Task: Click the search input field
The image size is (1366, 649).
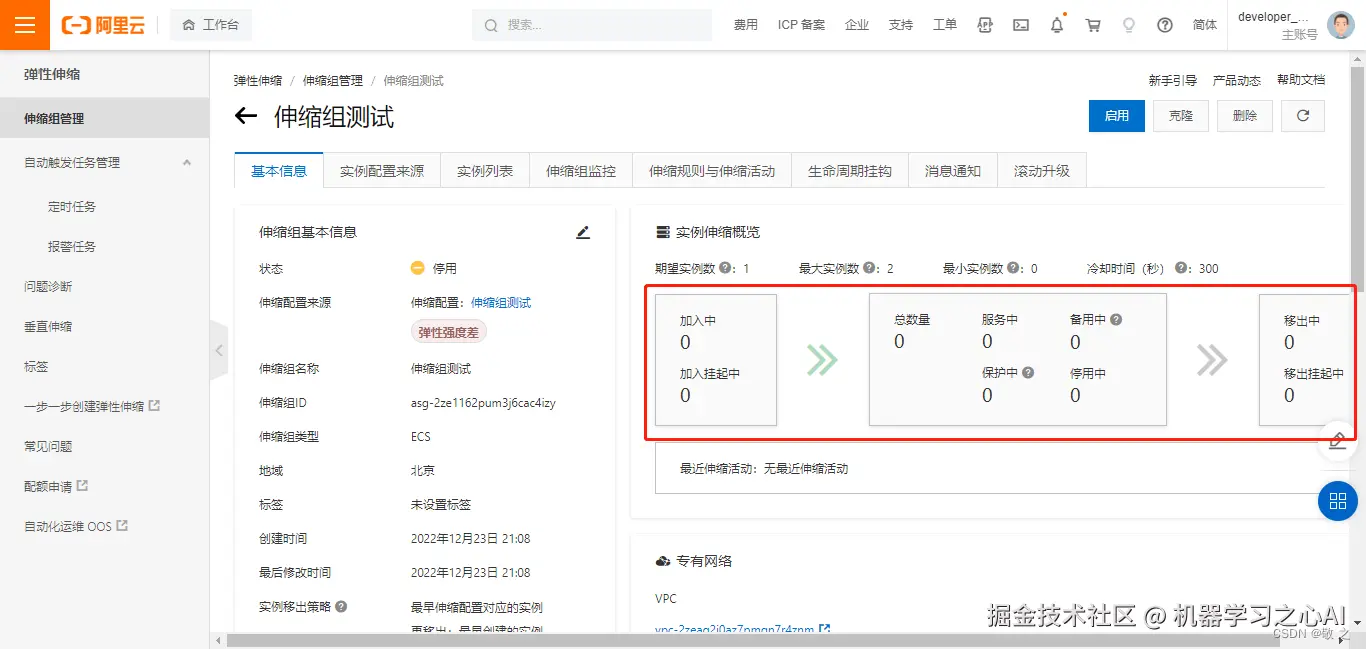Action: [x=590, y=24]
